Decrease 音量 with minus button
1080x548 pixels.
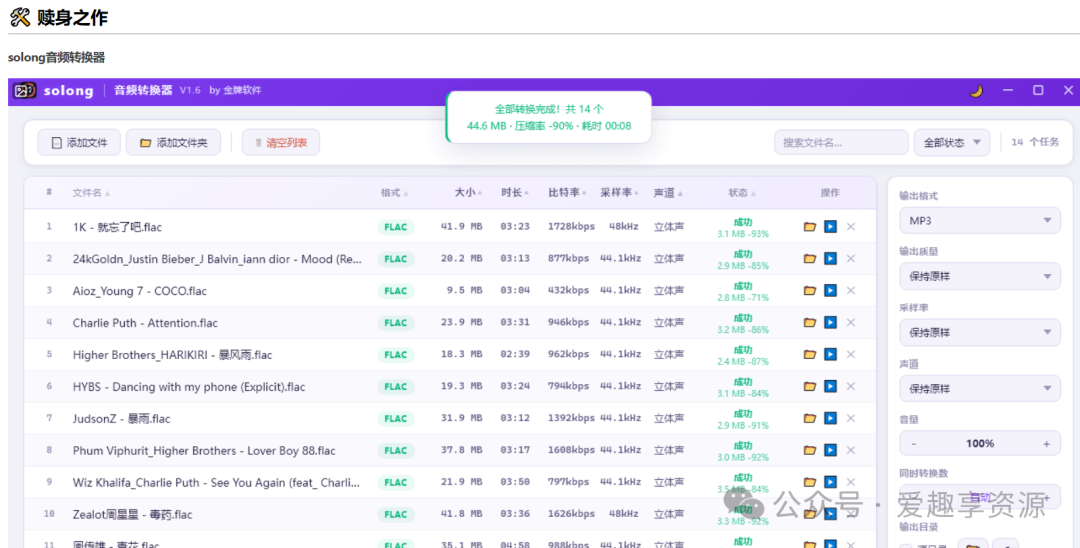(x=914, y=443)
